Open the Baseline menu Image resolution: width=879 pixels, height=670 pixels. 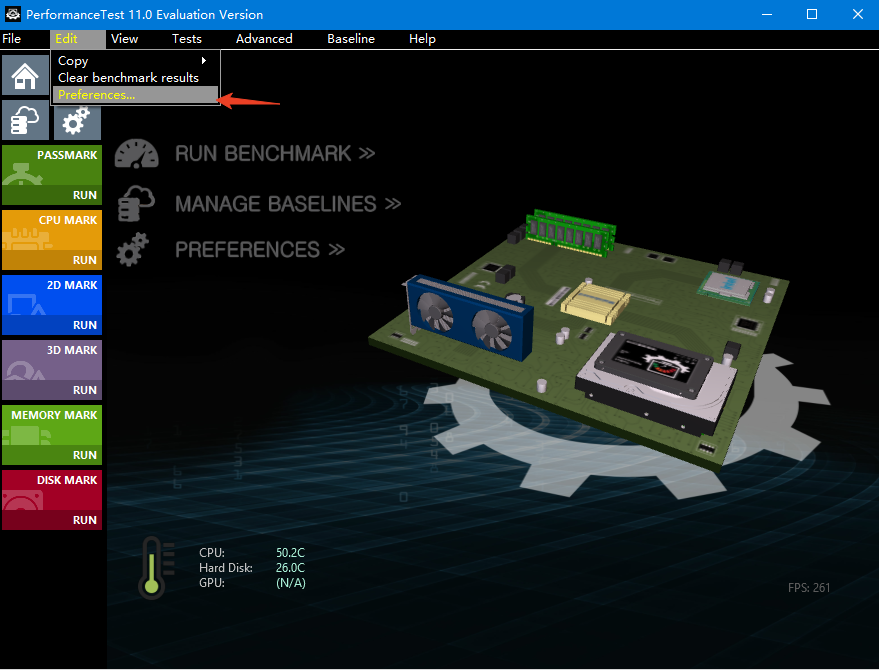[351, 39]
